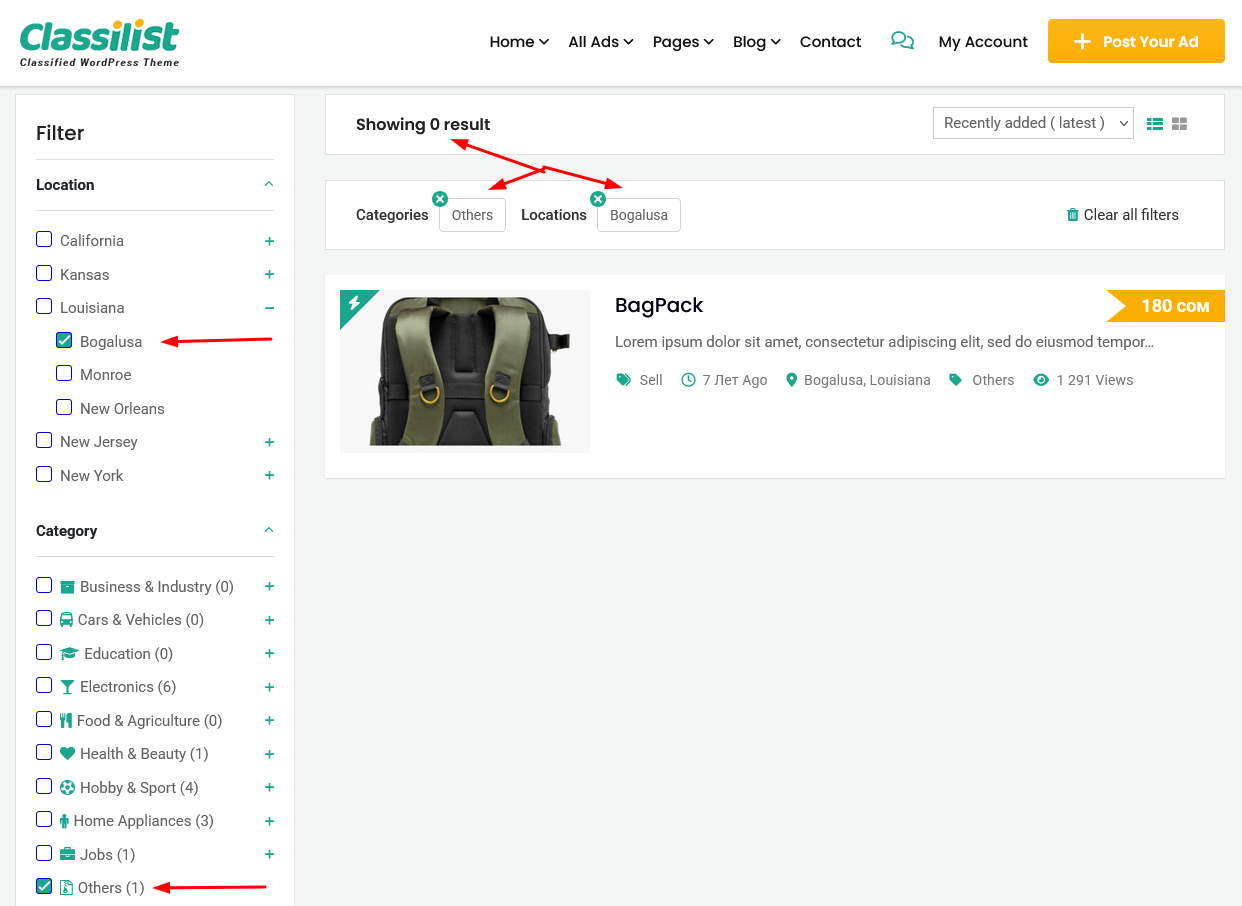Click the Post Your Ad button
The width and height of the screenshot is (1242, 906).
[1136, 41]
